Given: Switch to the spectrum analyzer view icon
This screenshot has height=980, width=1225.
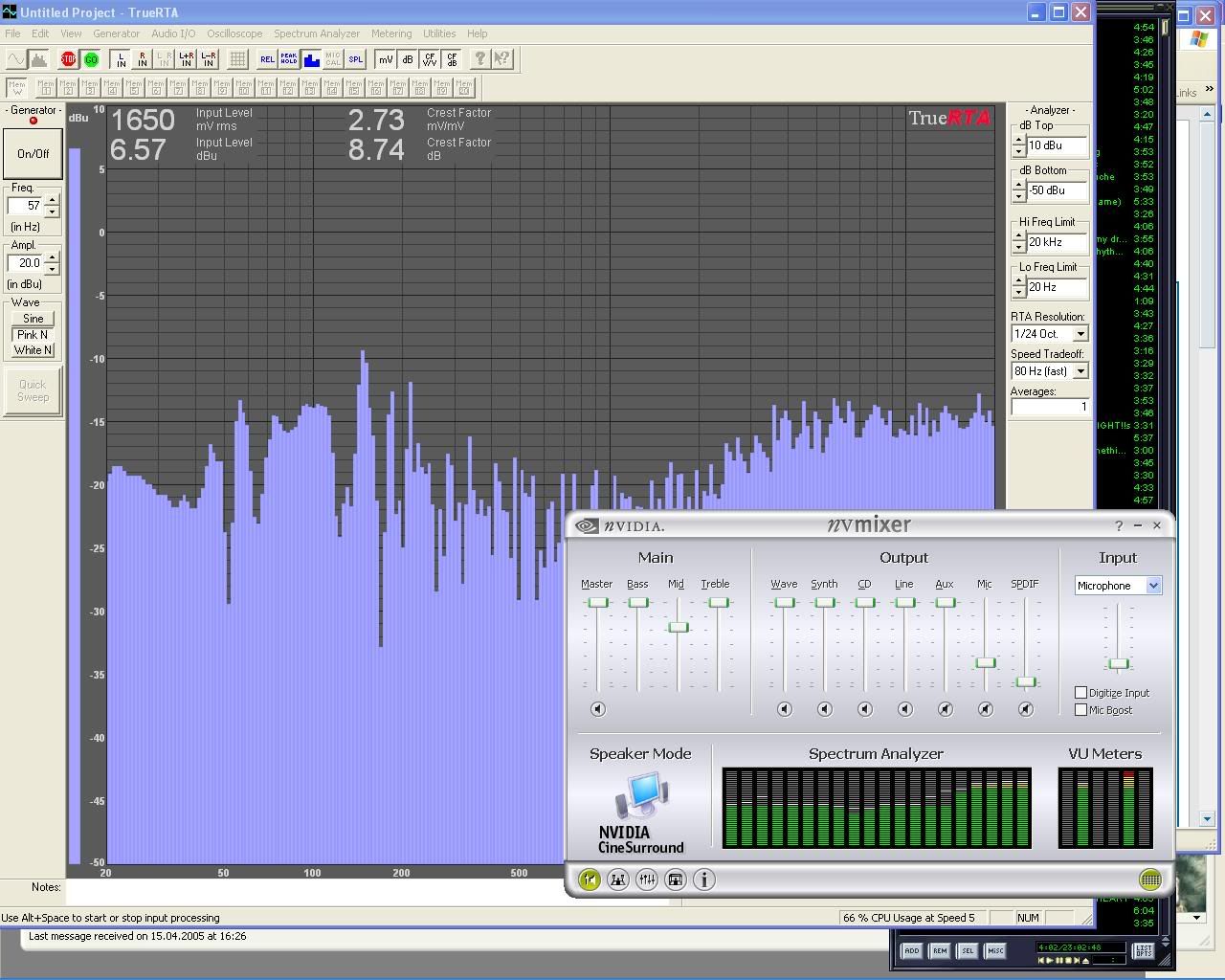Looking at the screenshot, I should click(x=39, y=59).
